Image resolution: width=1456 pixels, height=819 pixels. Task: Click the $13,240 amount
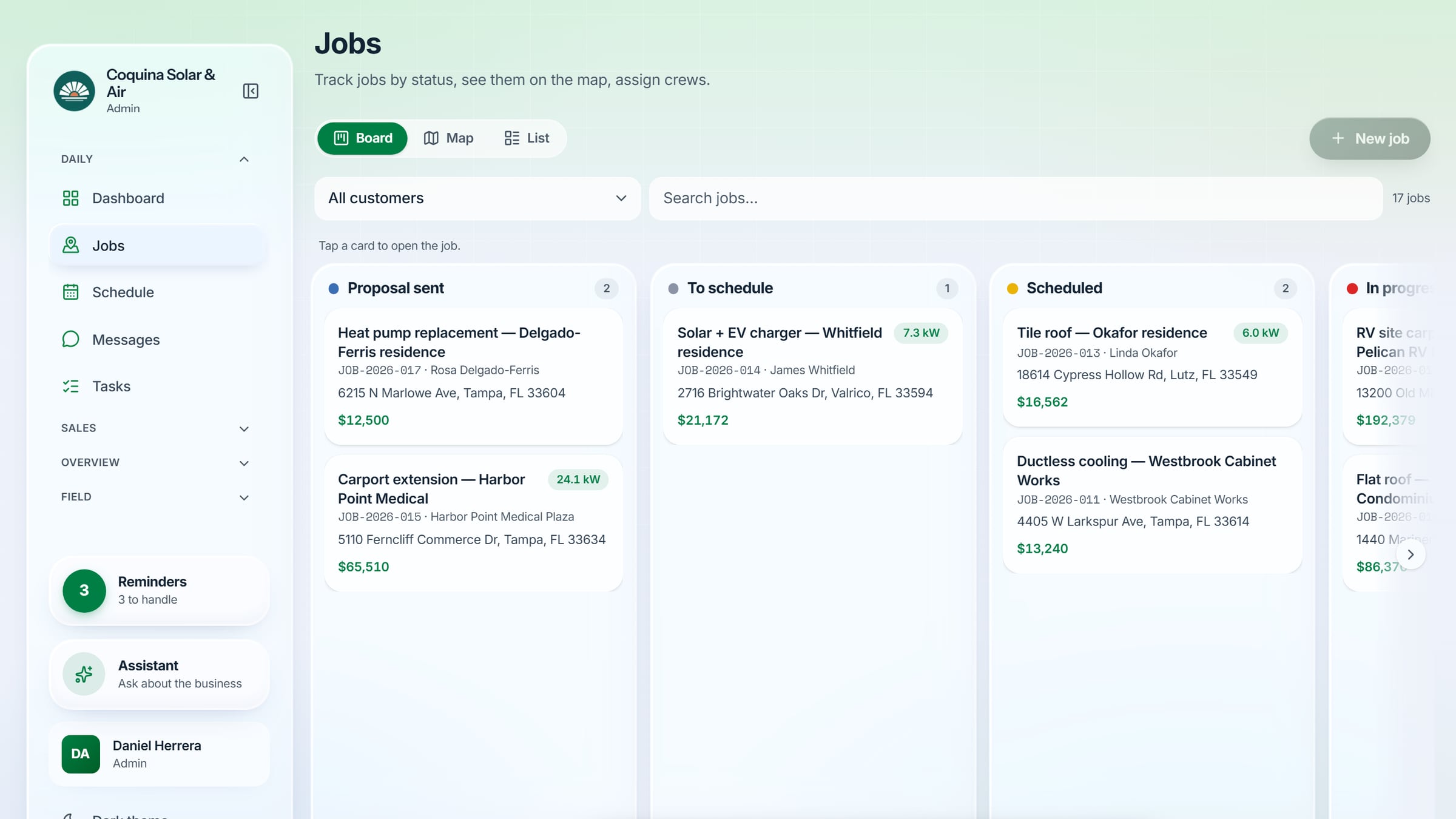[1042, 548]
